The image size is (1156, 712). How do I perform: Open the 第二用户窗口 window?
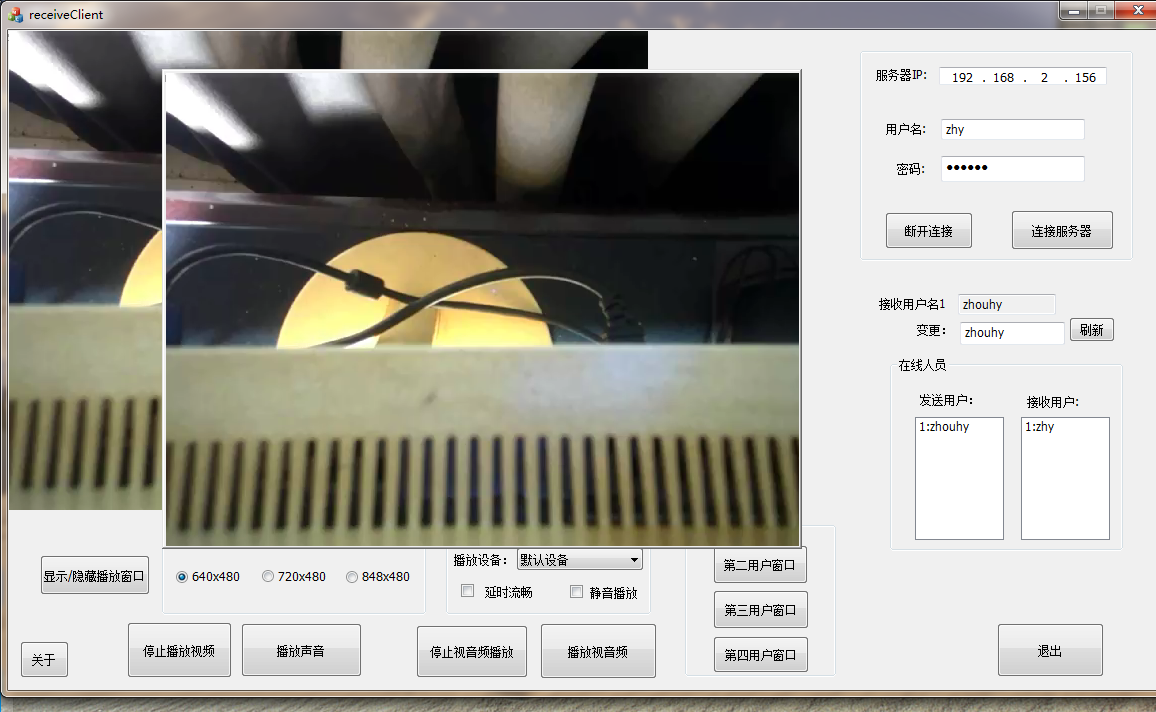(760, 565)
